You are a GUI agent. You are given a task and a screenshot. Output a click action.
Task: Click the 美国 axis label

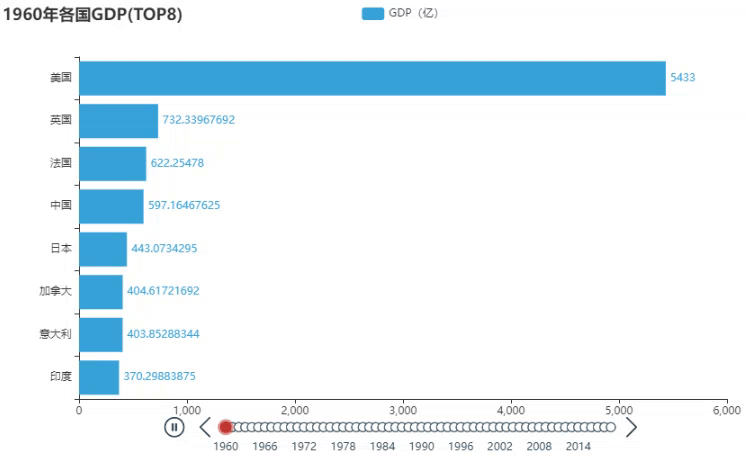pyautogui.click(x=61, y=77)
